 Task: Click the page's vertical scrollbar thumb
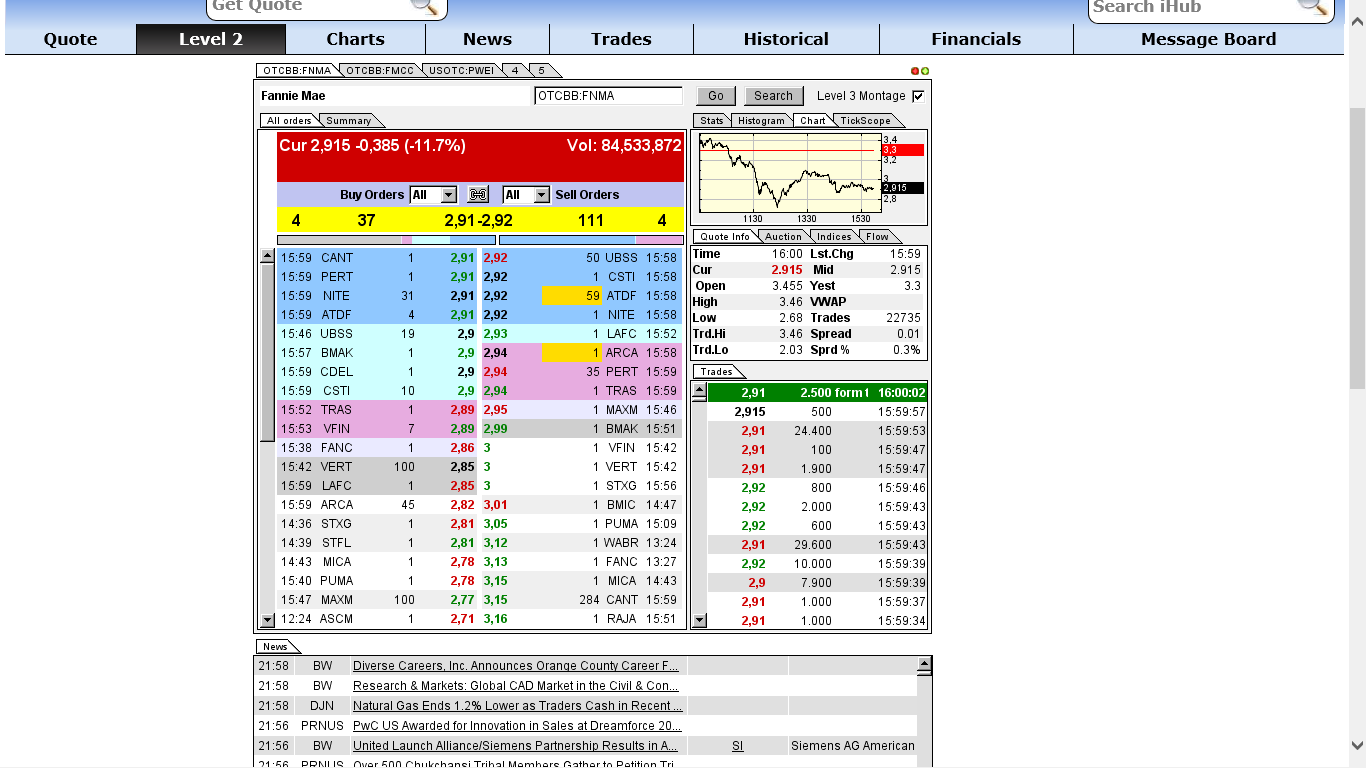click(1357, 248)
